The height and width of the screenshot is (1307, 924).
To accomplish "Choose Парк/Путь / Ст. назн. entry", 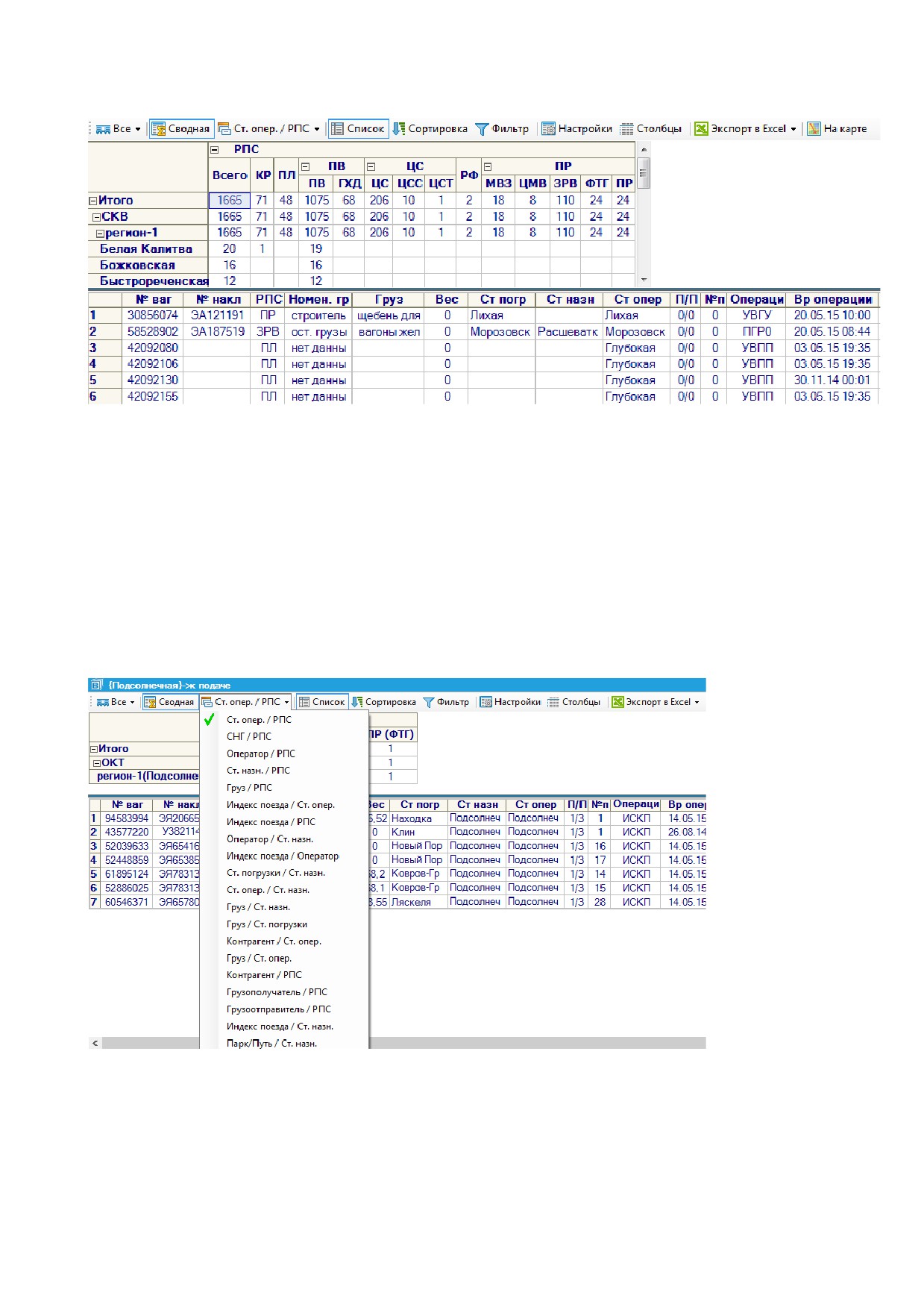I will pos(284,1044).
